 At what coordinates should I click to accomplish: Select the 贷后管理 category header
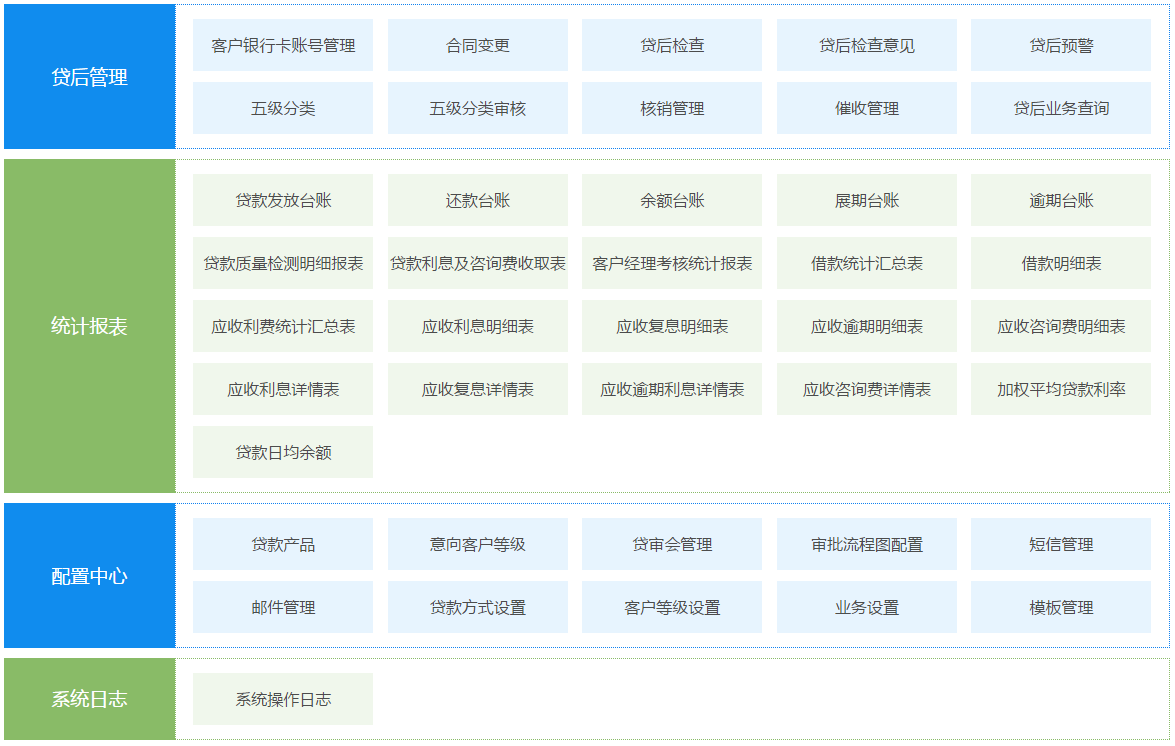point(90,77)
